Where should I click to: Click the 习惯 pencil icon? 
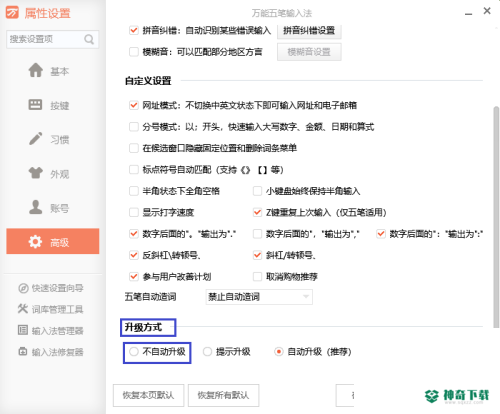pyautogui.click(x=36, y=139)
